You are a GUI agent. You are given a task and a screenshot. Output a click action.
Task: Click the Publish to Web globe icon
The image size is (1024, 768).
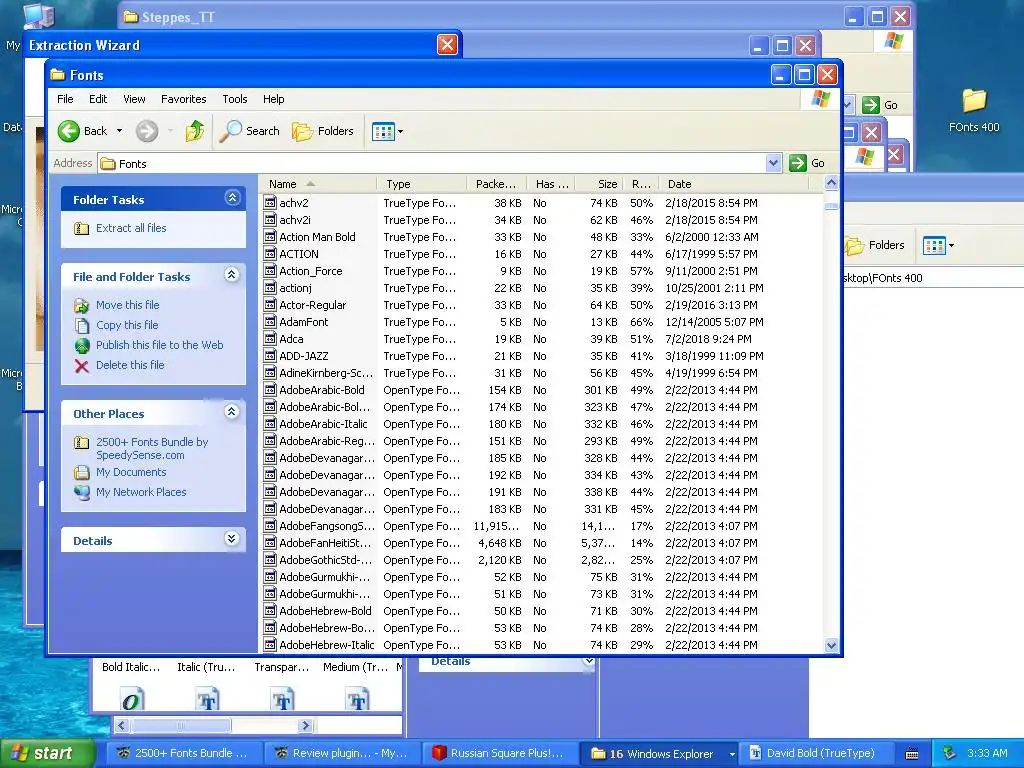pos(82,345)
